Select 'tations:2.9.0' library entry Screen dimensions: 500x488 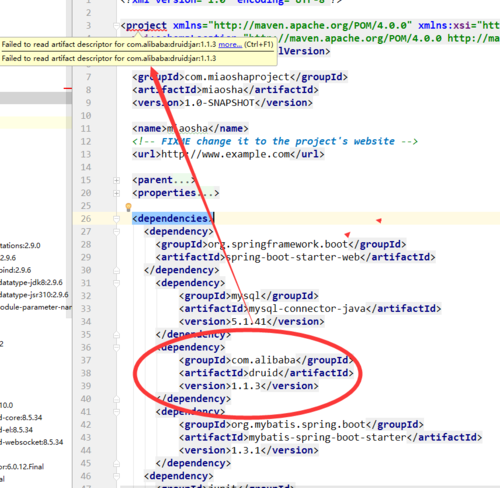20,246
